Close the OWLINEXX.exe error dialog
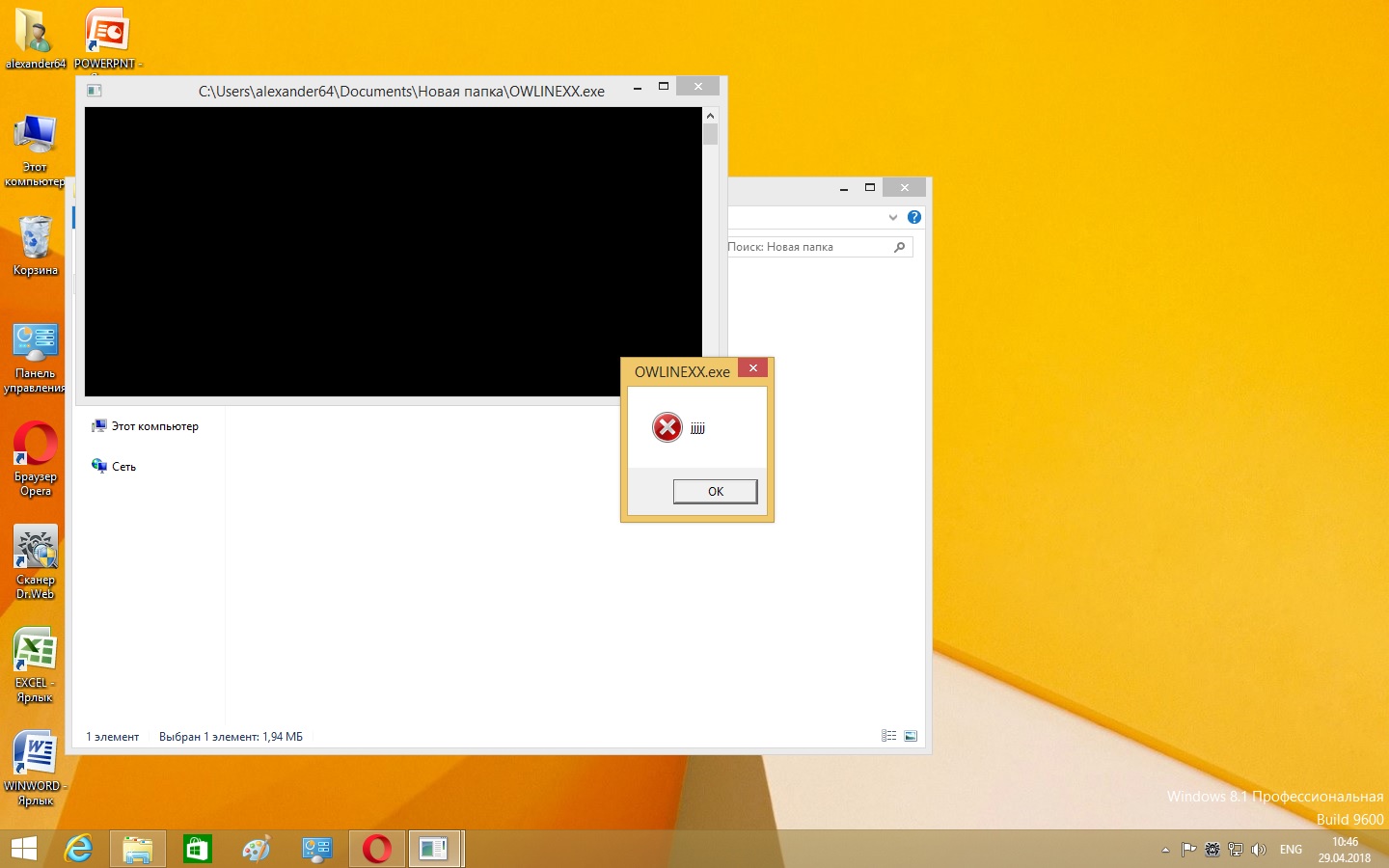The height and width of the screenshot is (868, 1389). 753,368
